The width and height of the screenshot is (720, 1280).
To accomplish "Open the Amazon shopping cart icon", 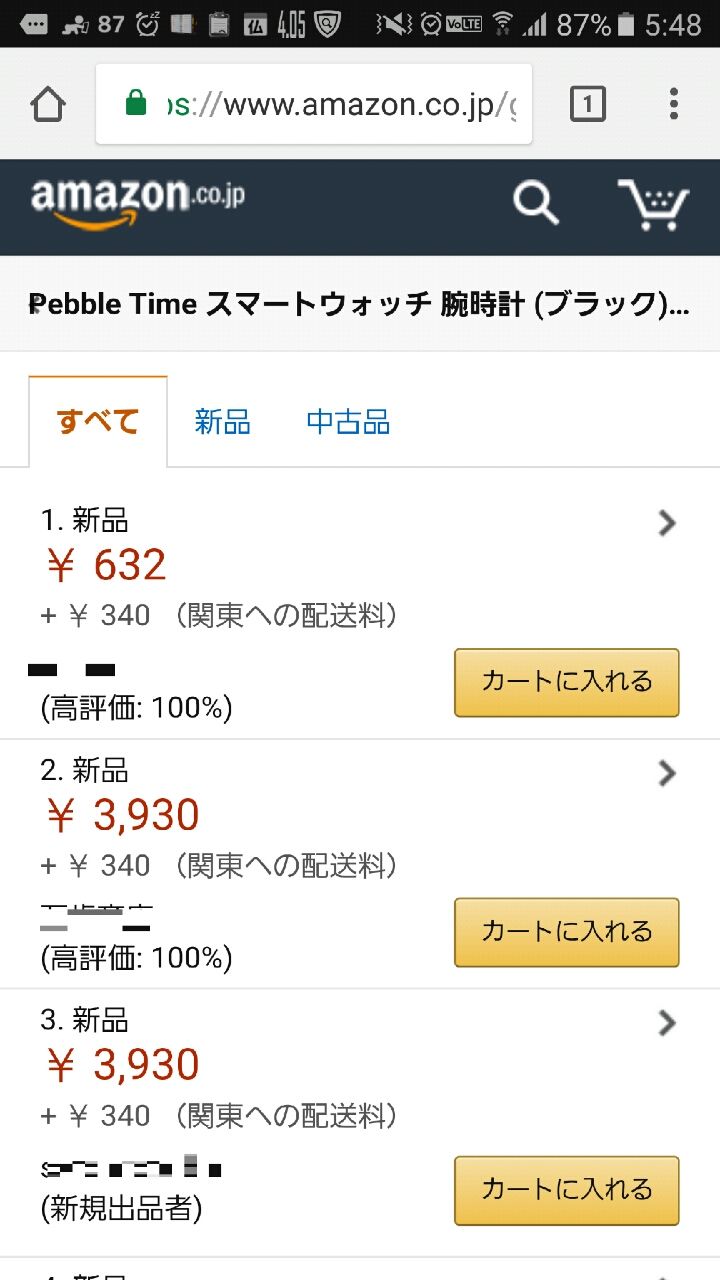I will [x=653, y=205].
